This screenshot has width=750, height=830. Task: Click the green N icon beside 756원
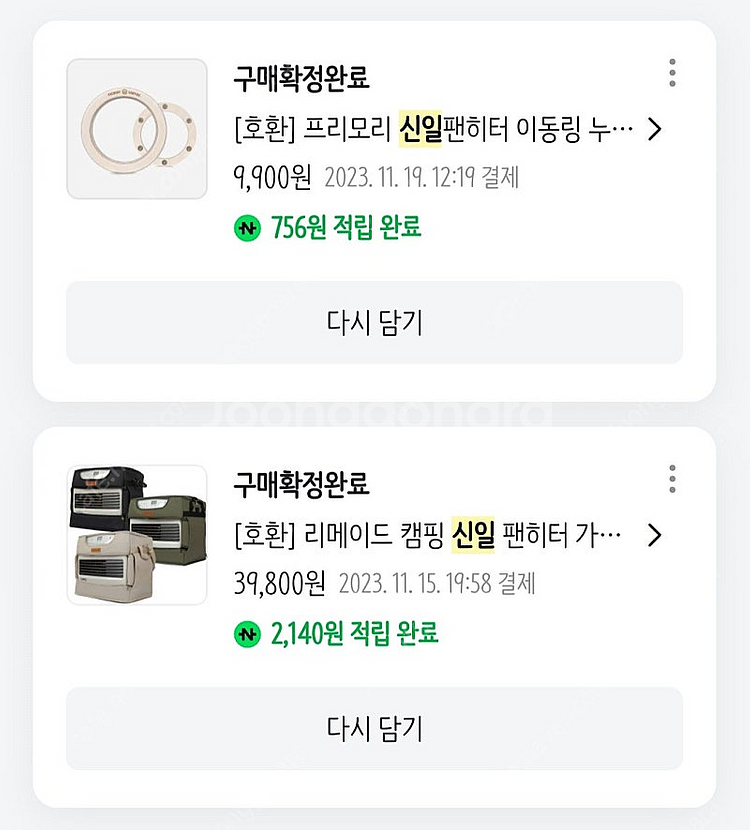(246, 228)
